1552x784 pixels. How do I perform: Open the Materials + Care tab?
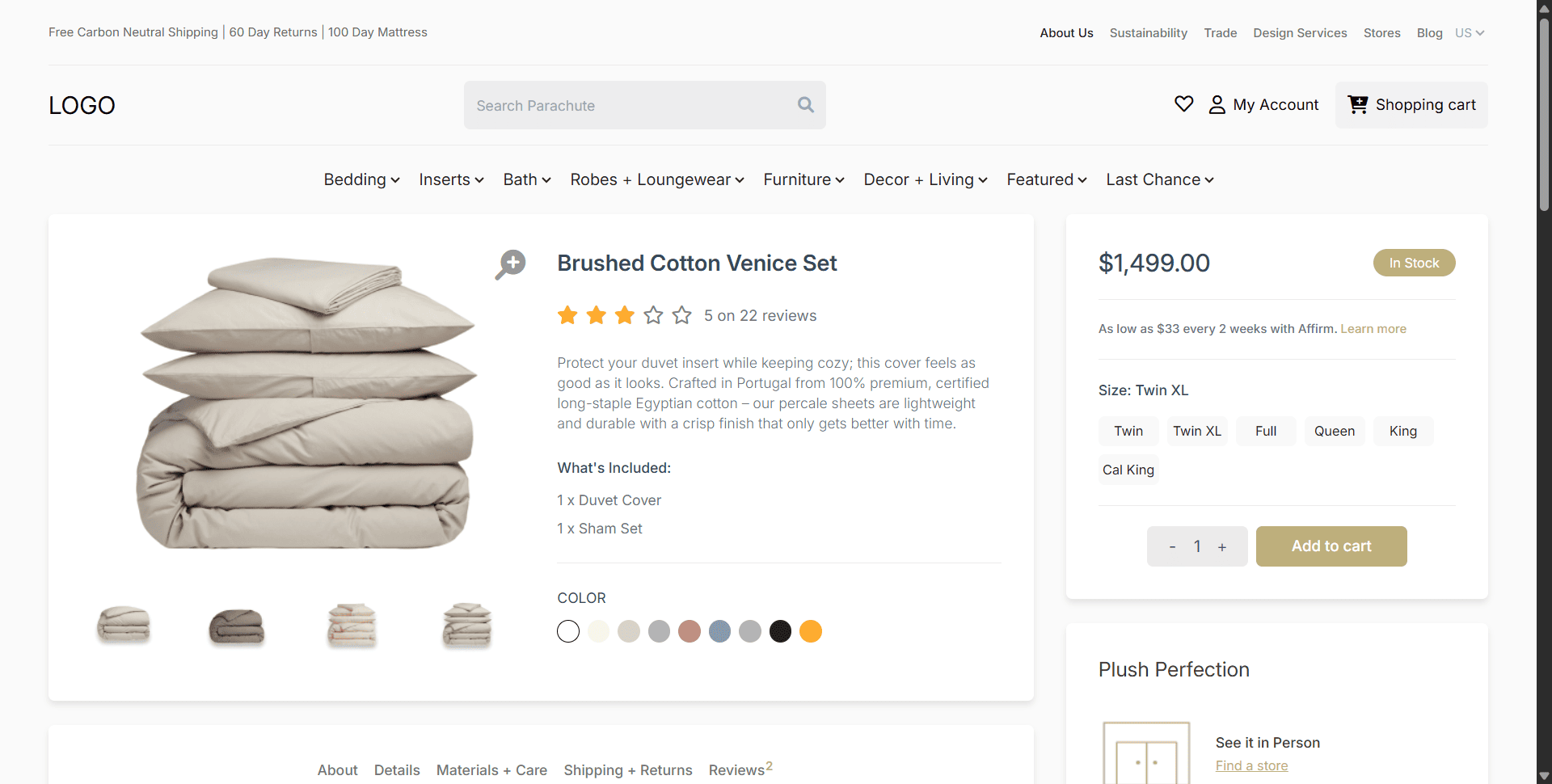pyautogui.click(x=491, y=770)
